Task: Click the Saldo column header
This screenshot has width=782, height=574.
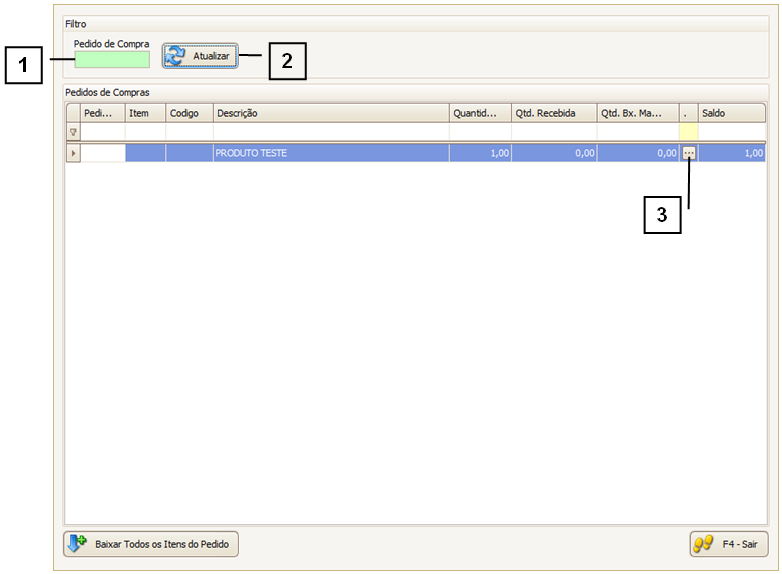Action: pos(731,113)
